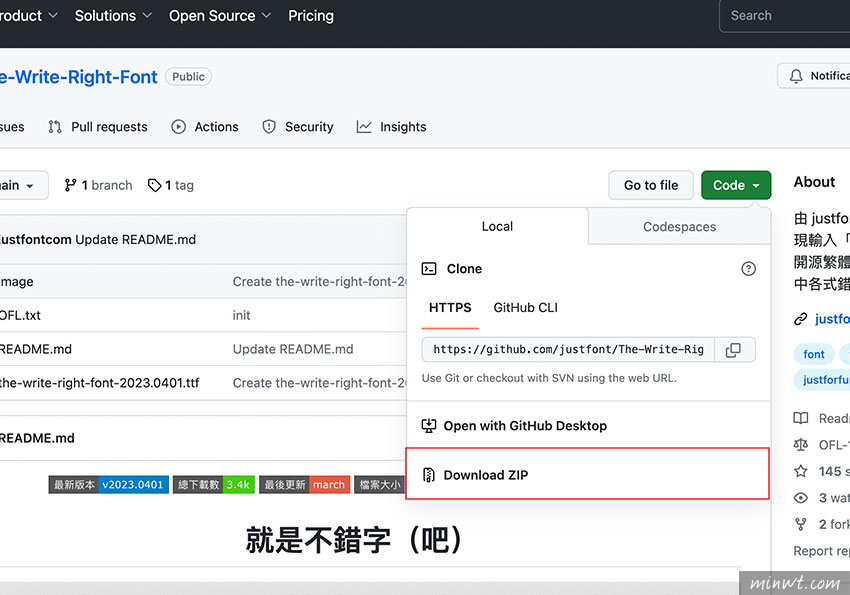This screenshot has width=850, height=595.
Task: Click the link icon beside justfont URL
Action: [x=801, y=319]
